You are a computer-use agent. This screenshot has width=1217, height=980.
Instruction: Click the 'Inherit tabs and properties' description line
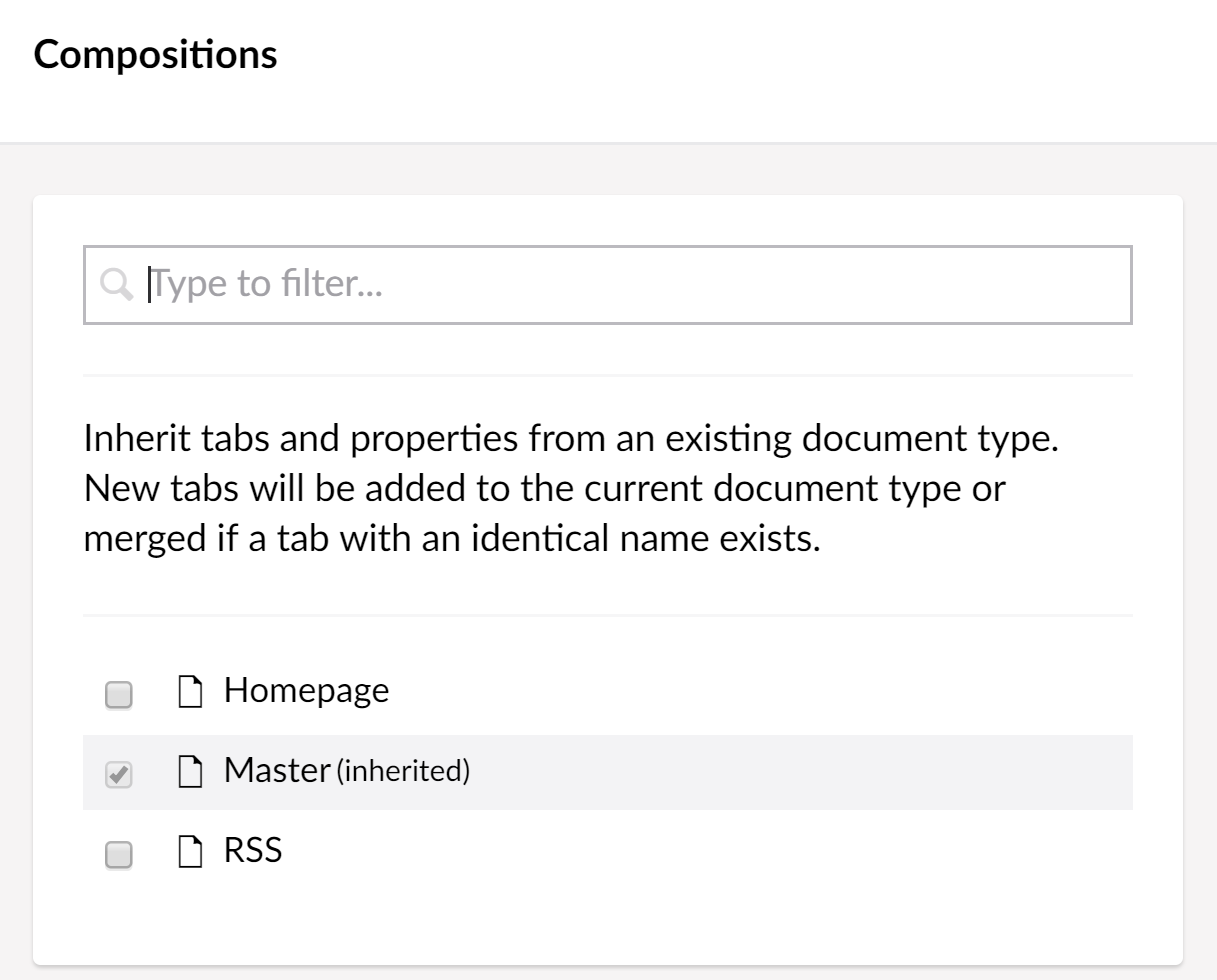[x=570, y=438]
